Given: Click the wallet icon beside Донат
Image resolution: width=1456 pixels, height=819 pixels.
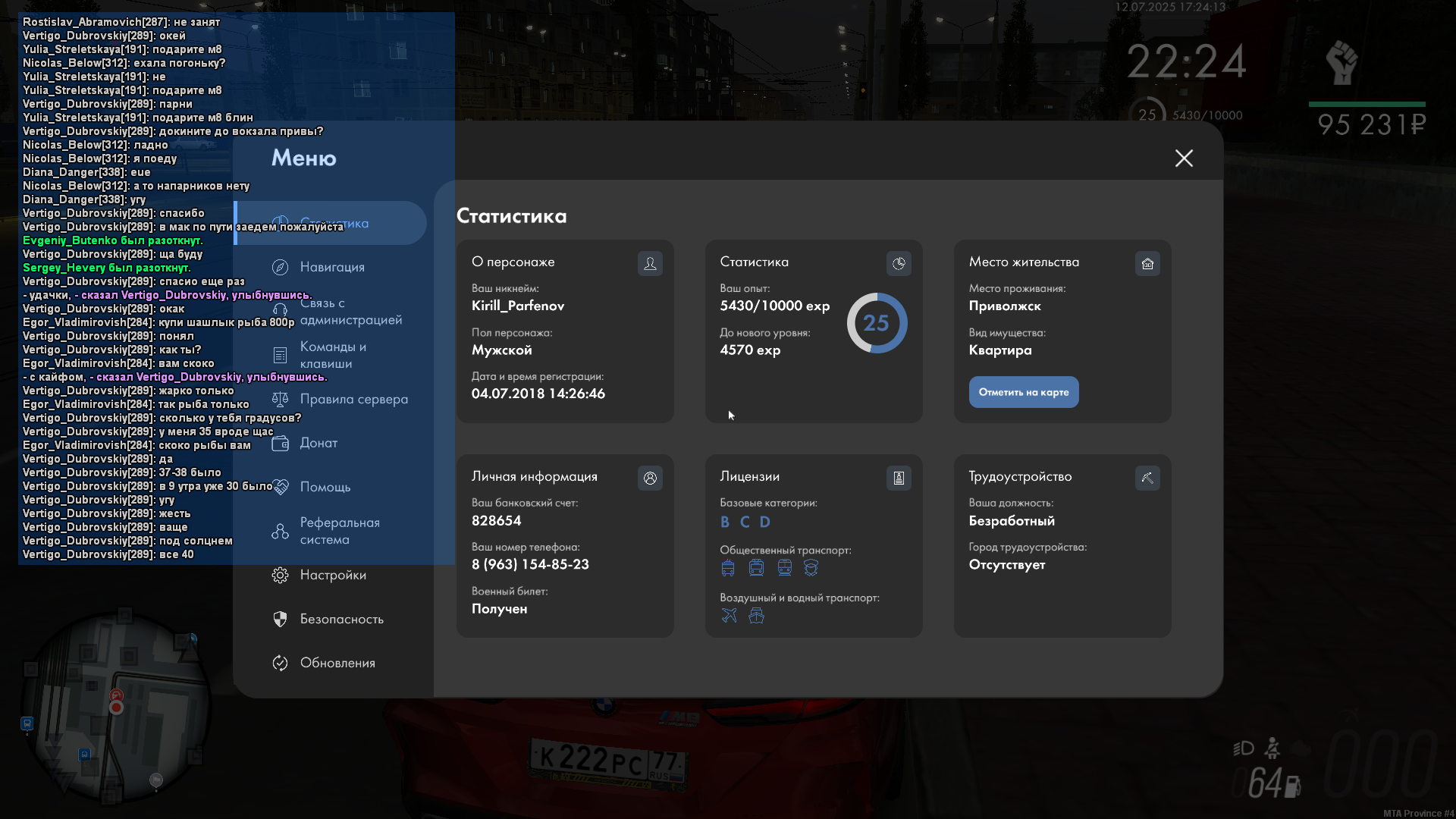Looking at the screenshot, I should (280, 443).
